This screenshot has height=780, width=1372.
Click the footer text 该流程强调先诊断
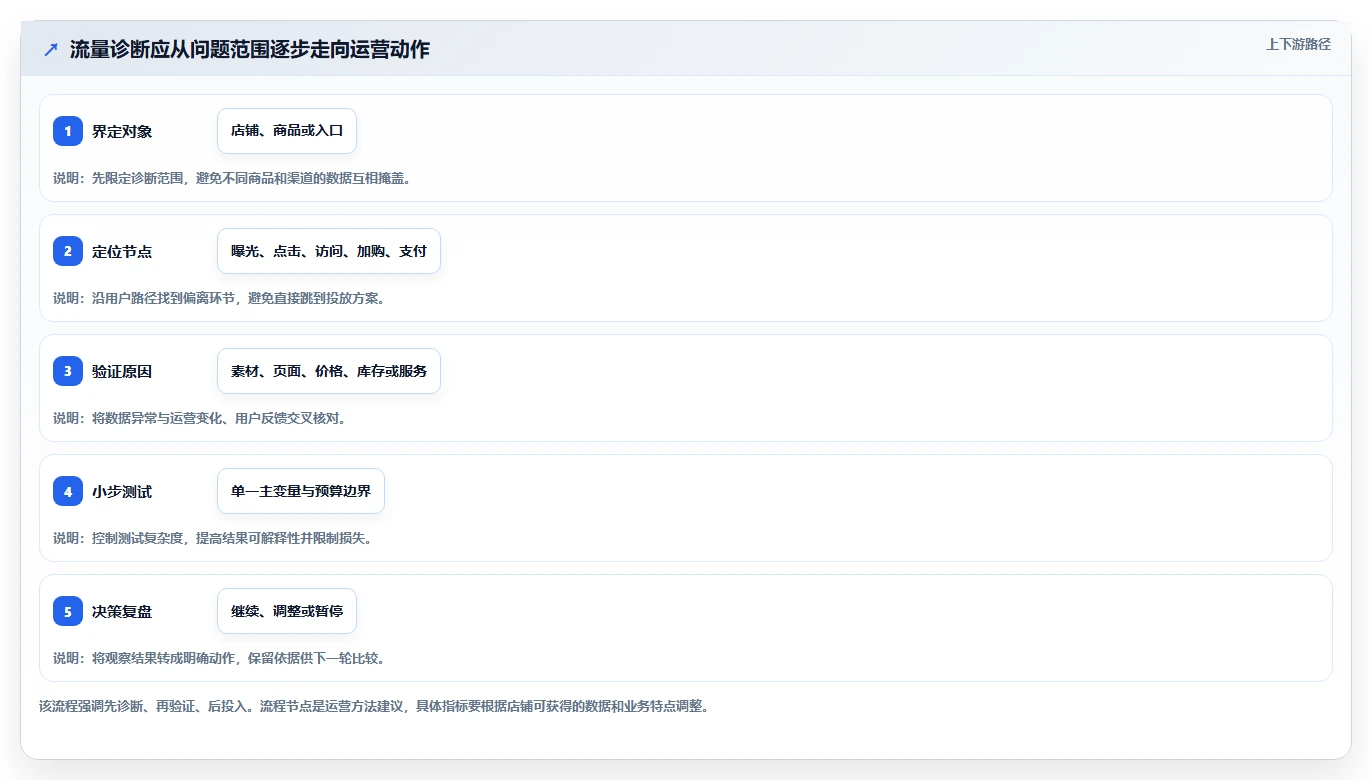coord(374,706)
